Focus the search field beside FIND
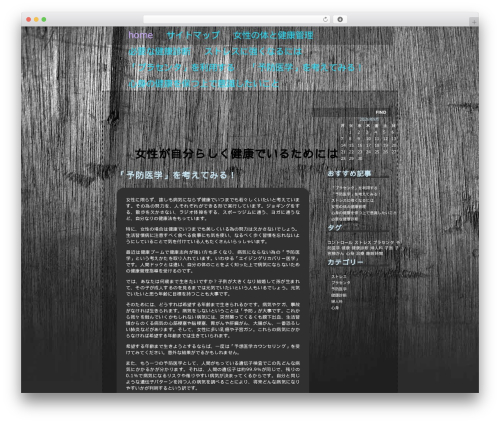This screenshot has height=423, width=500. pos(342,112)
